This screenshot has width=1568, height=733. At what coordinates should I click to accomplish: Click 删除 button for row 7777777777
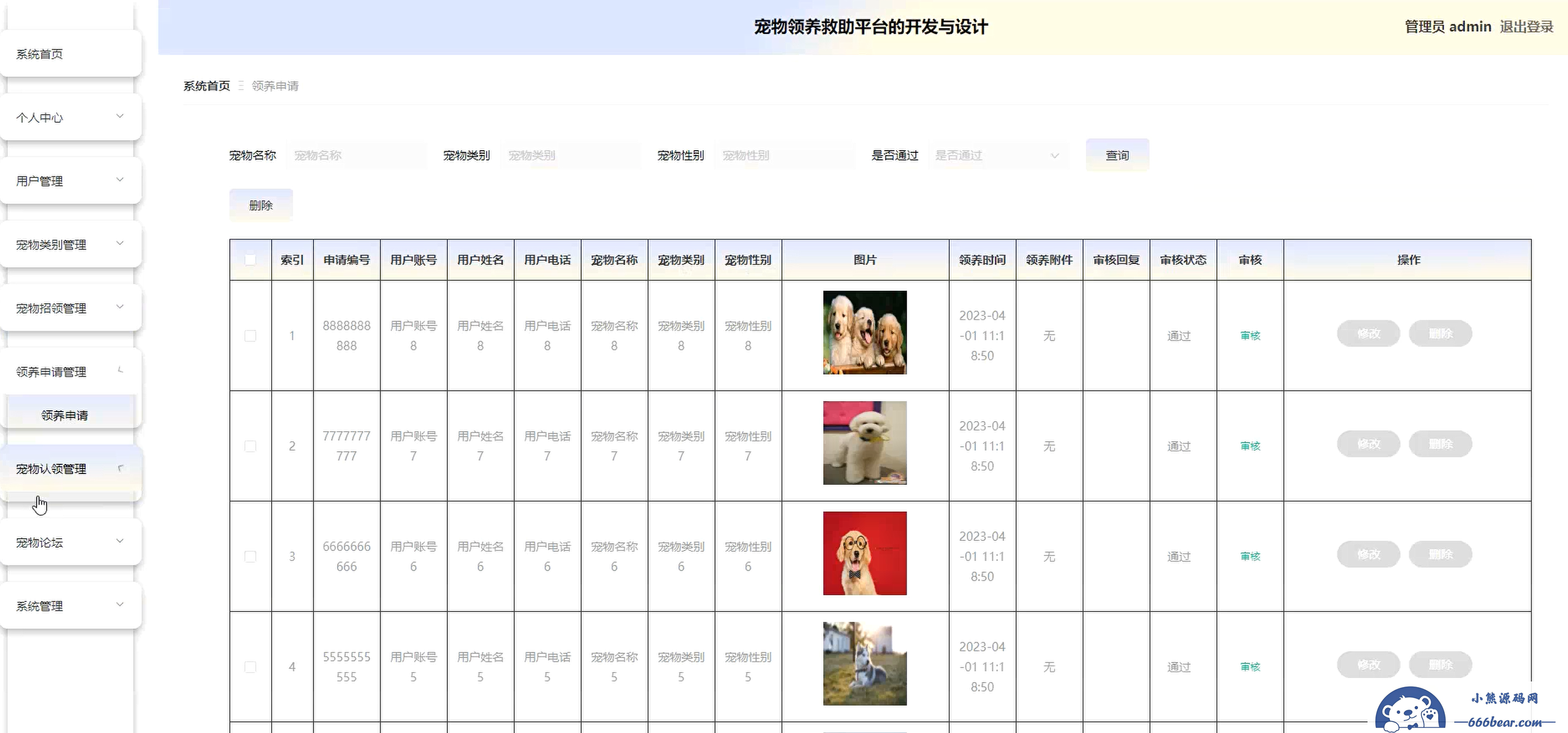(x=1441, y=444)
